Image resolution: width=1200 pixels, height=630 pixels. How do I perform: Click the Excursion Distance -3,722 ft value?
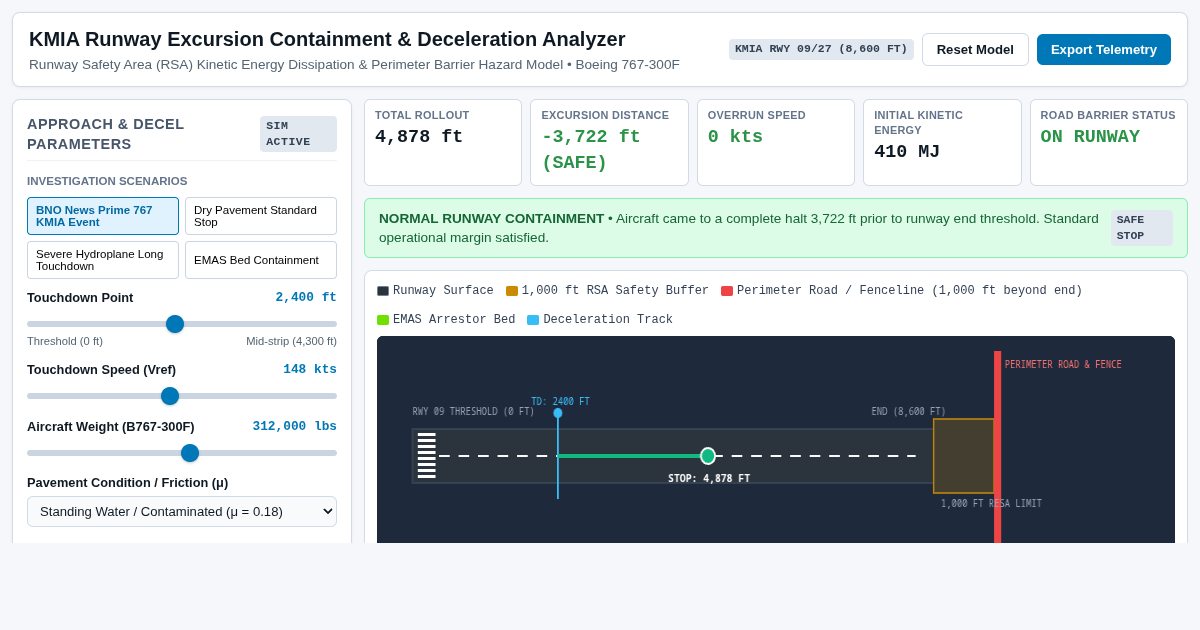pyautogui.click(x=592, y=150)
